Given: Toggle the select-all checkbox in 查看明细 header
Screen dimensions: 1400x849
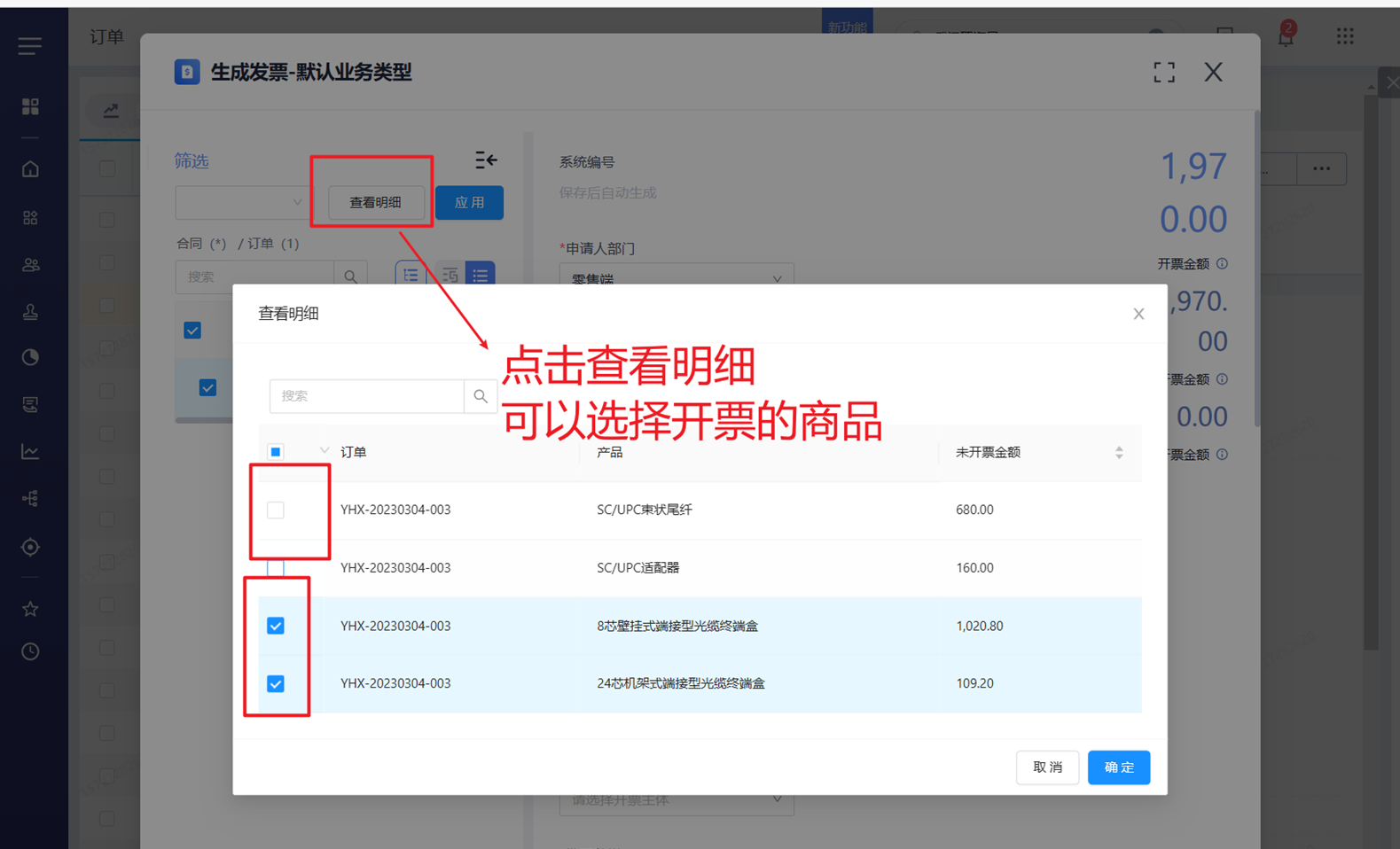Looking at the screenshot, I should point(276,452).
